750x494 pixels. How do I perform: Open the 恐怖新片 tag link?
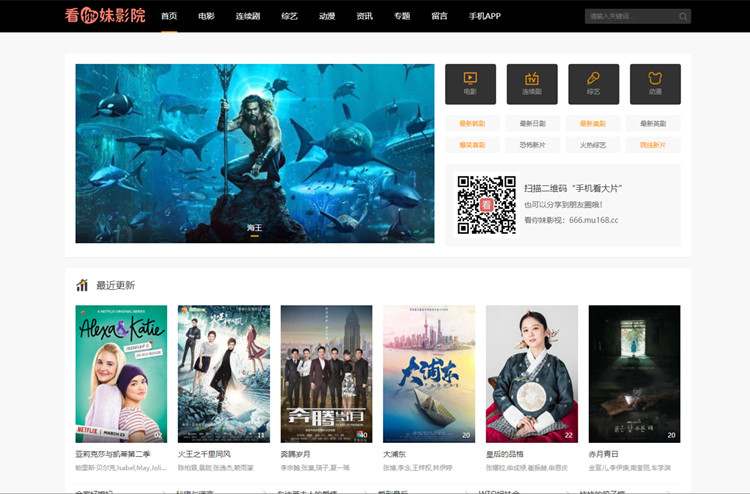(x=532, y=145)
